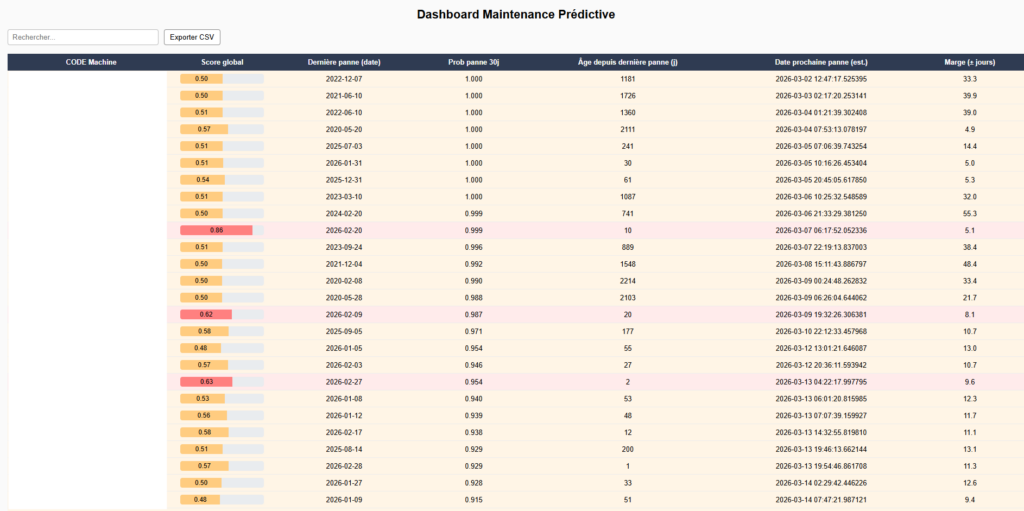Screen dimensions: 1024x511
Task: Click the Score global column header
Action: pos(222,62)
